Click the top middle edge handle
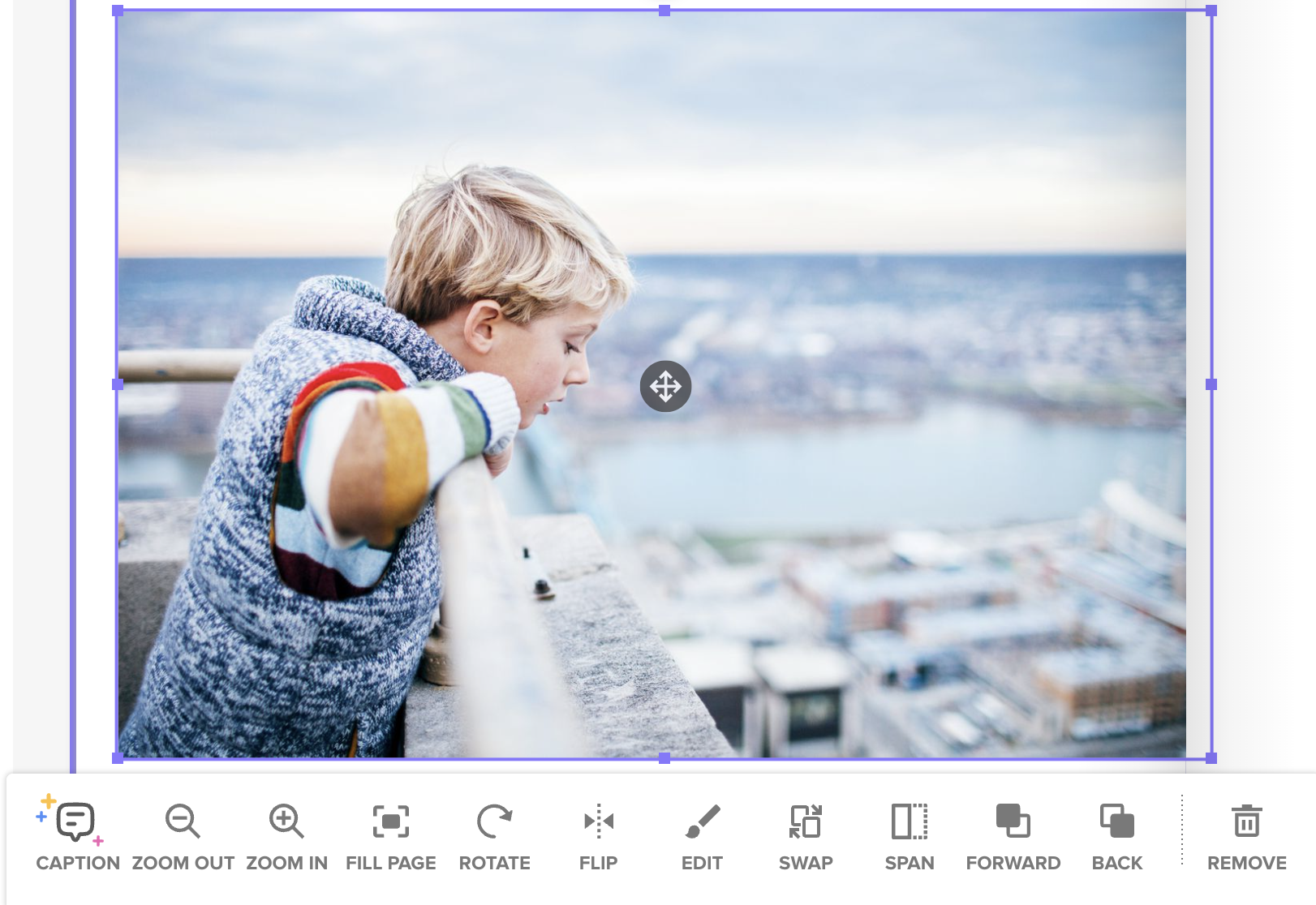Viewport: 1316px width, 905px height. (664, 11)
